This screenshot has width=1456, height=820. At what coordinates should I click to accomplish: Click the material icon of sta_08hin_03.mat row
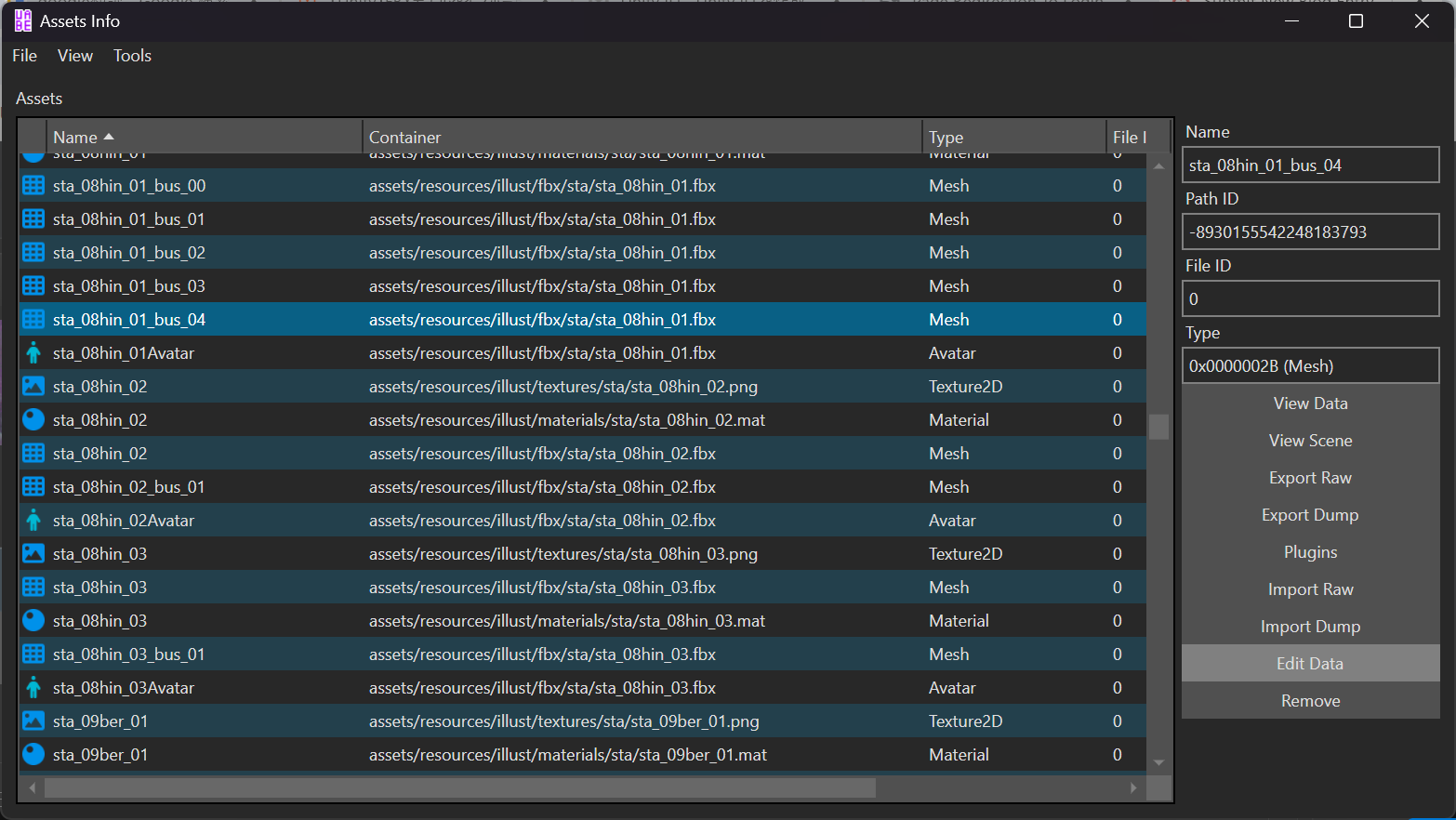pyautogui.click(x=33, y=620)
